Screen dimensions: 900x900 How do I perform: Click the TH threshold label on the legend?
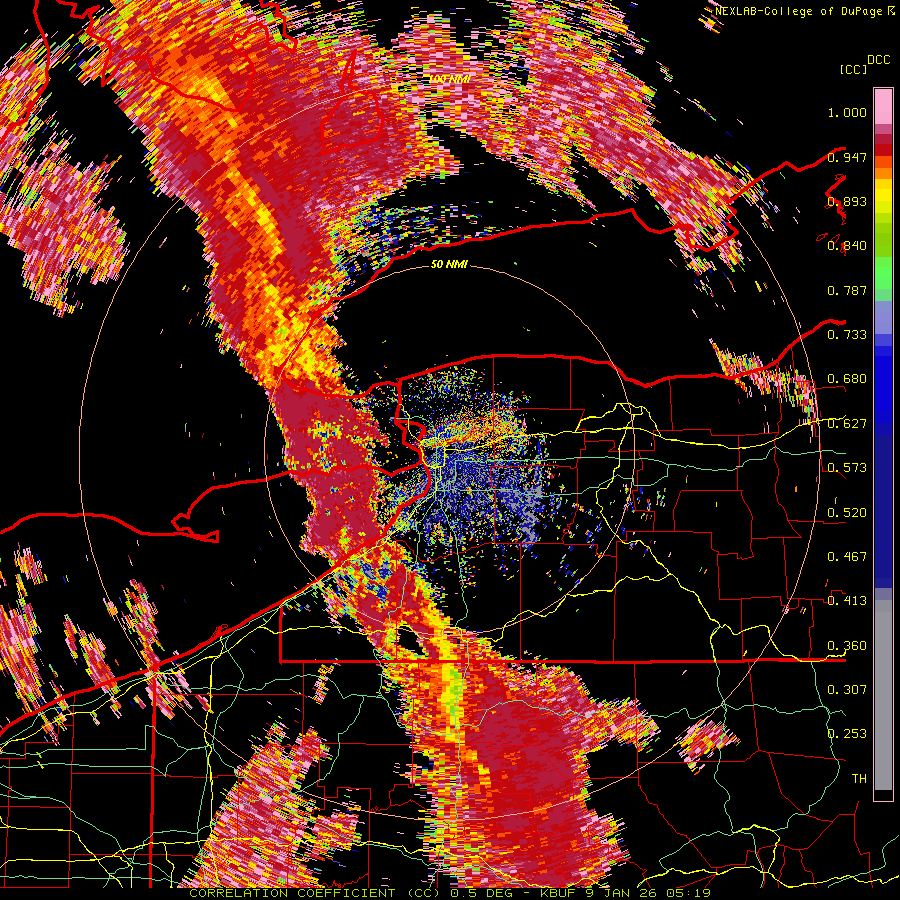859,779
